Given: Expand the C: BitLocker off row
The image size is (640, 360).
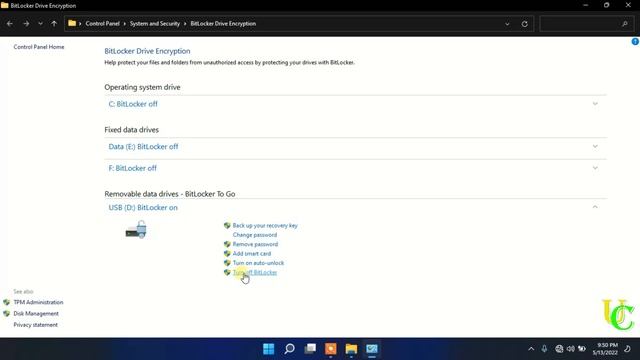Looking at the screenshot, I should [355, 104].
